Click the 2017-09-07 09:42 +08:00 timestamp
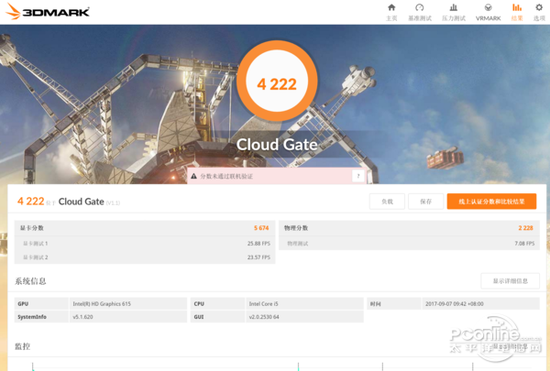This screenshot has height=371, width=550. 455,304
